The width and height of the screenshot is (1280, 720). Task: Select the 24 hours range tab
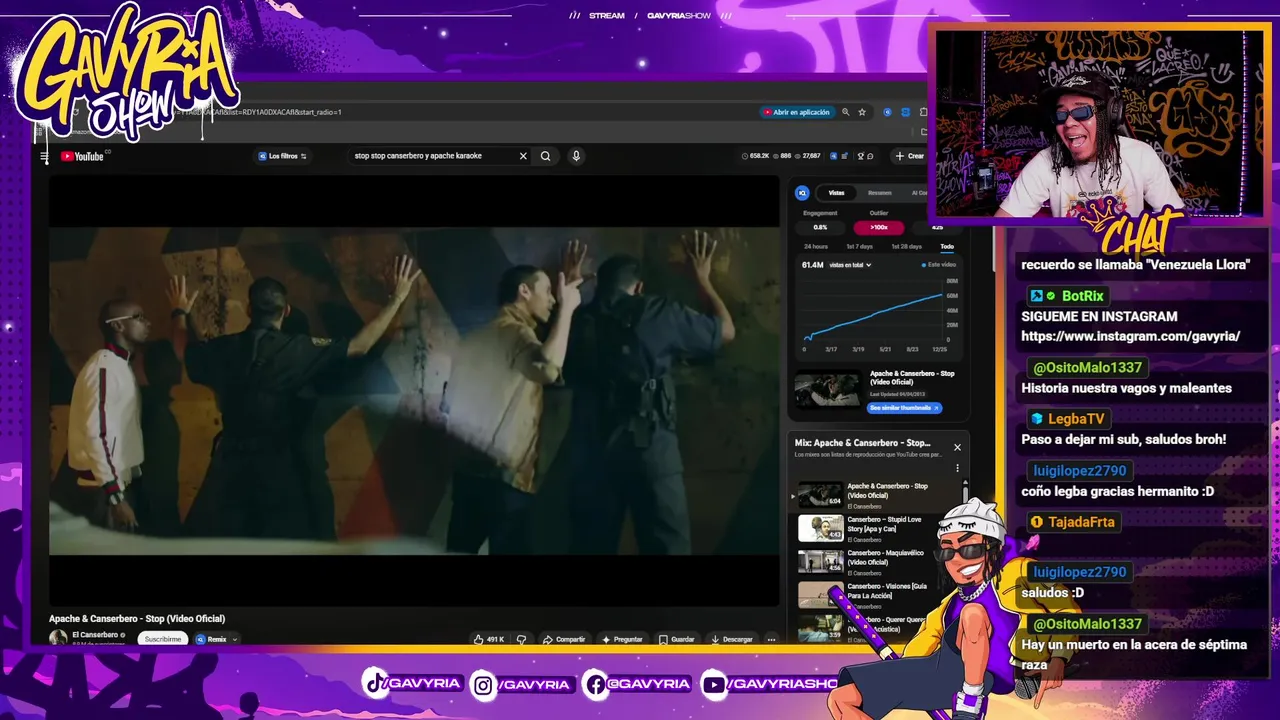point(816,246)
